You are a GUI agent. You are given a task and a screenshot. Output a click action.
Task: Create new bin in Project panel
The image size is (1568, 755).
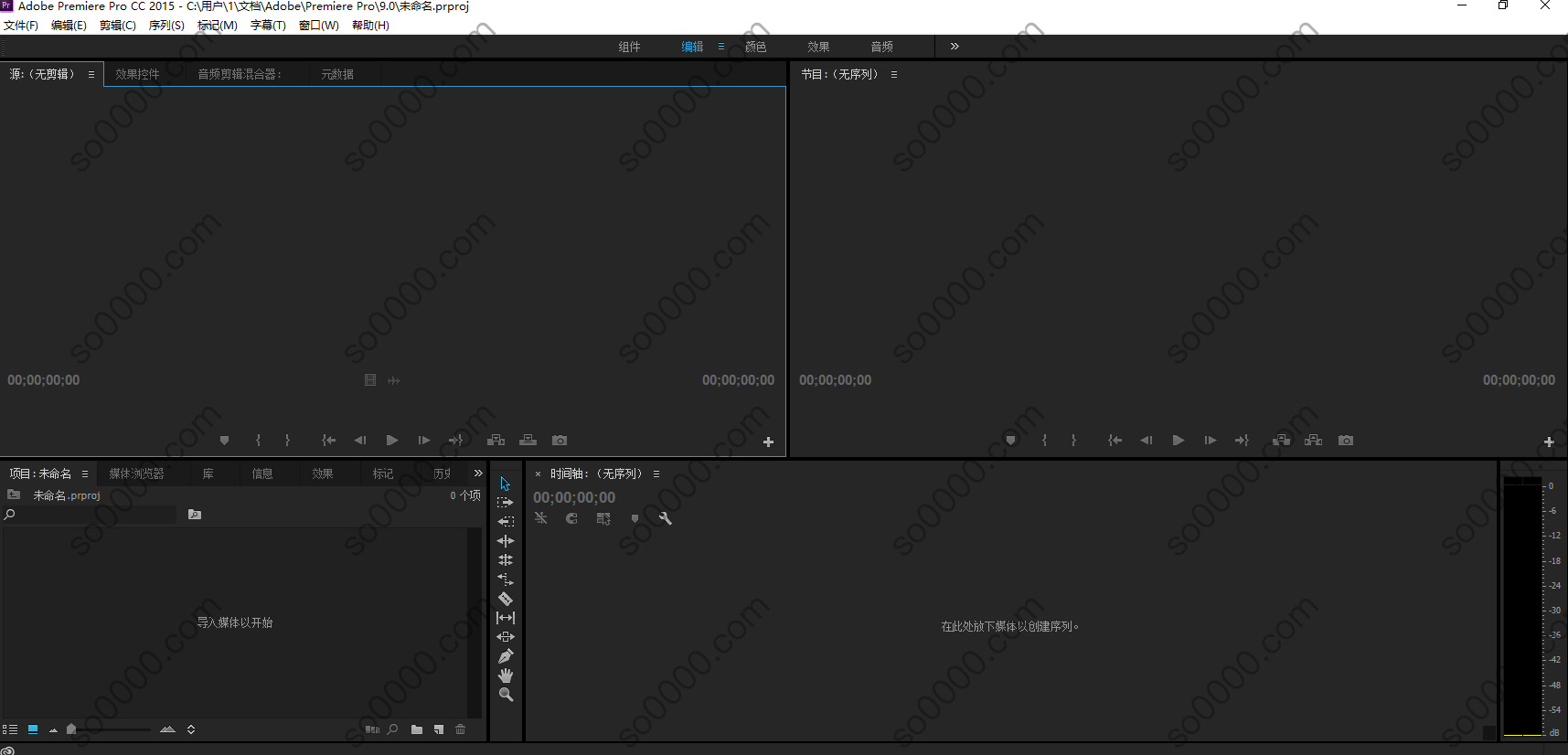(417, 729)
